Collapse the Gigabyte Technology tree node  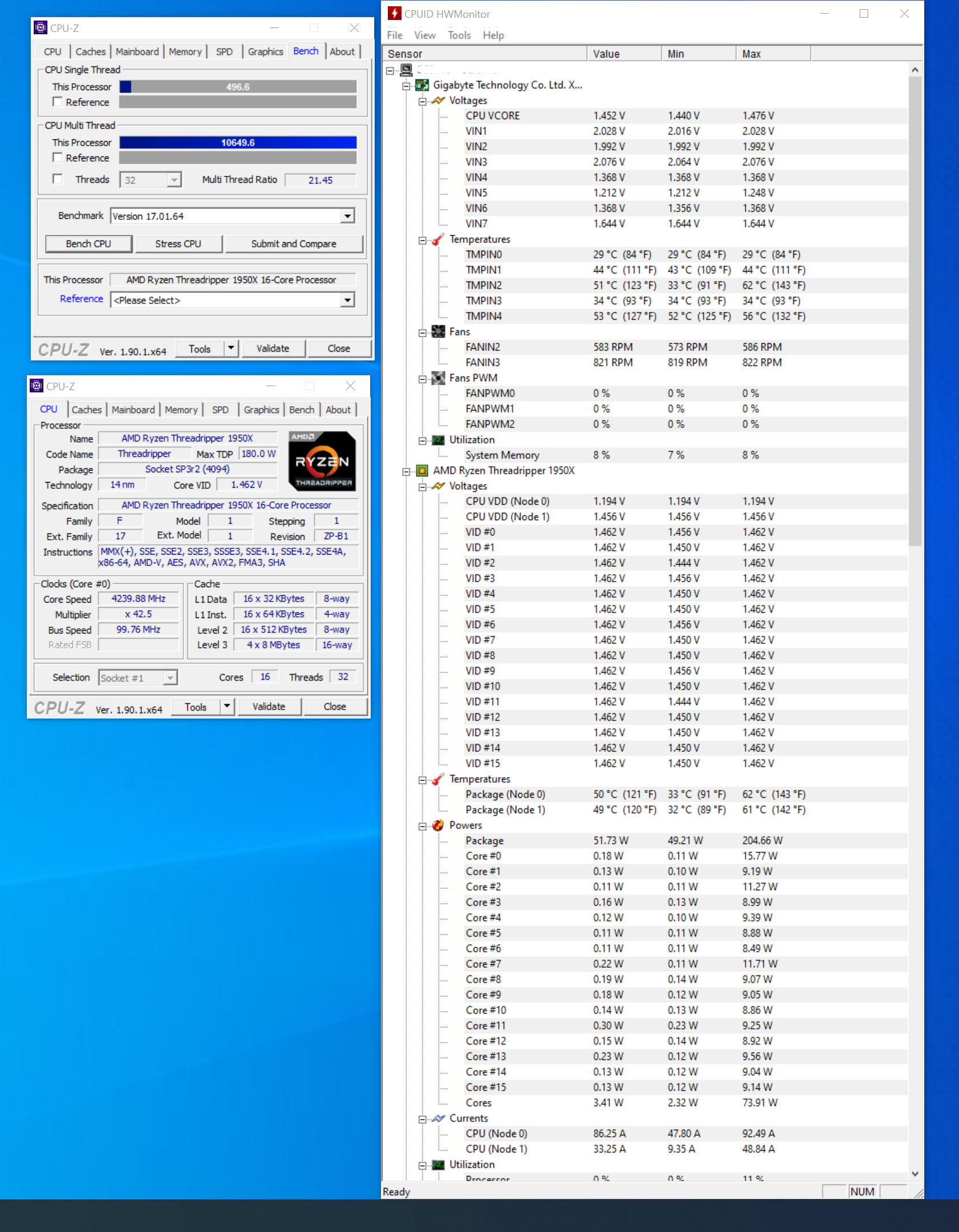click(x=406, y=86)
